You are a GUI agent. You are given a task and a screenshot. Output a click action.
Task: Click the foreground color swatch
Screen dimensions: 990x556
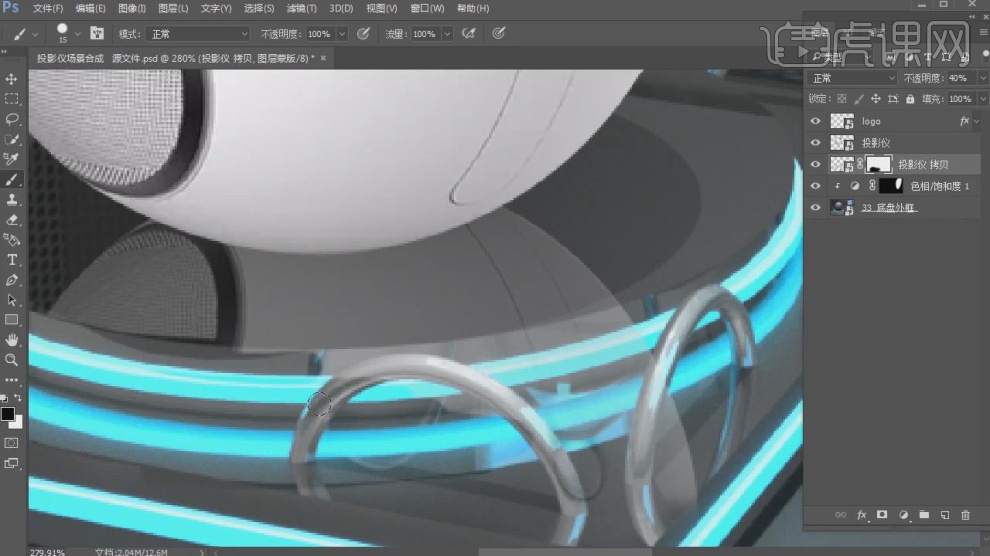tap(8, 414)
